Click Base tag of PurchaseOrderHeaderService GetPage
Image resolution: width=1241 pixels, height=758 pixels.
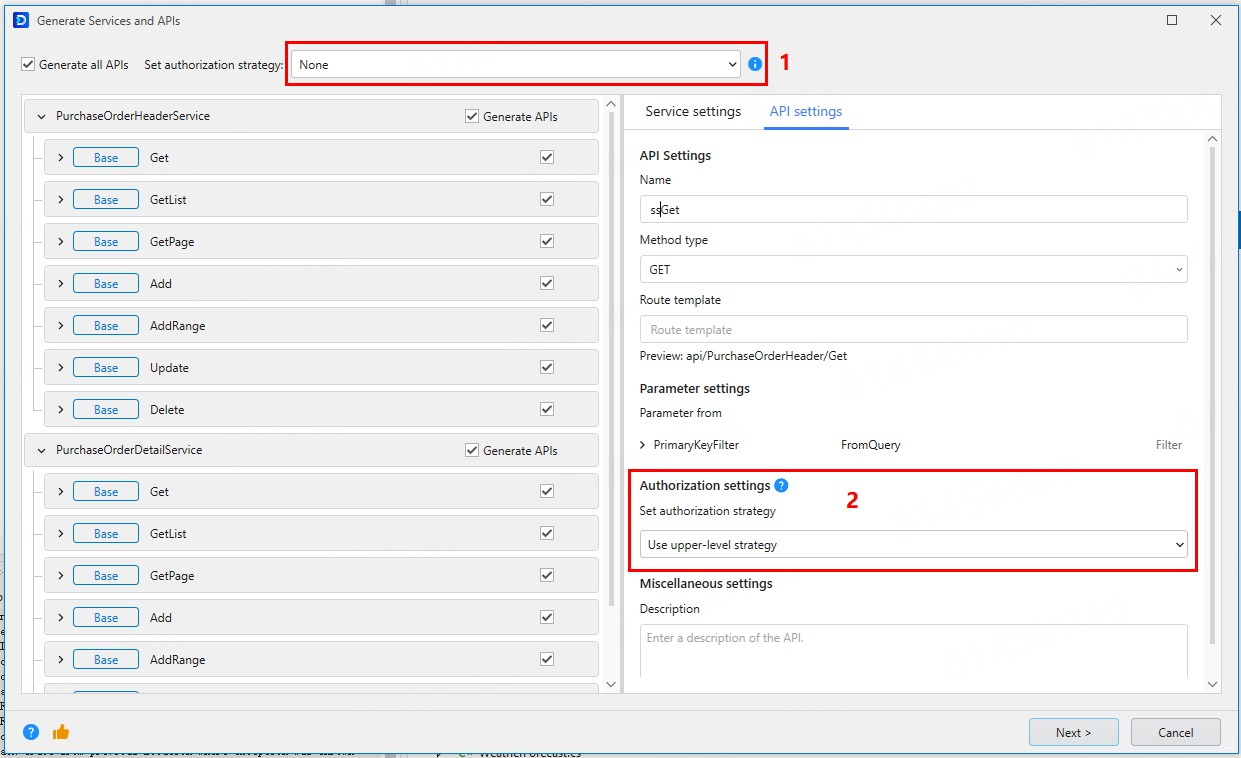[106, 242]
